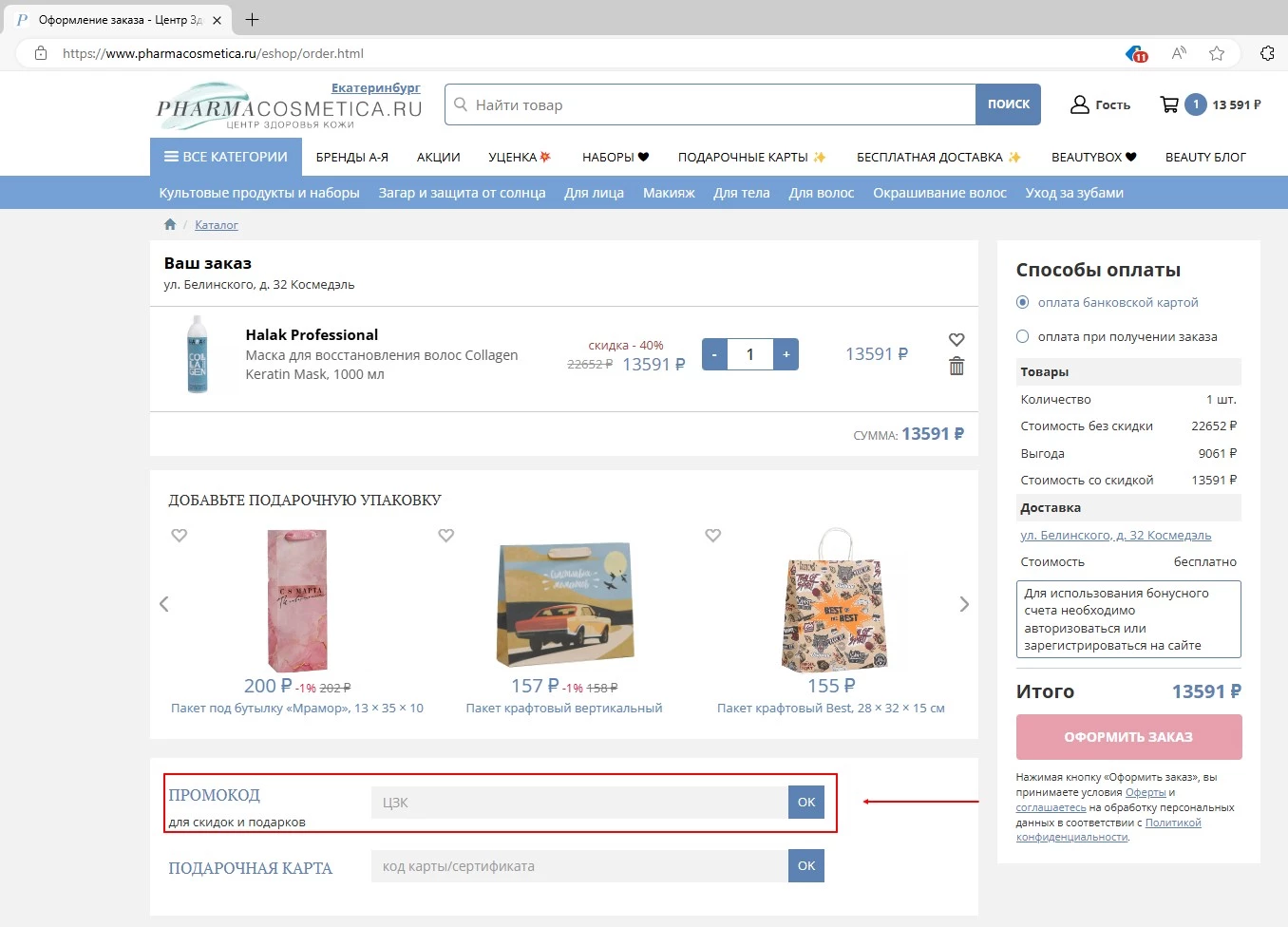Image resolution: width=1288 pixels, height=927 pixels.
Task: Select payment by bank card option
Action: click(x=1023, y=303)
